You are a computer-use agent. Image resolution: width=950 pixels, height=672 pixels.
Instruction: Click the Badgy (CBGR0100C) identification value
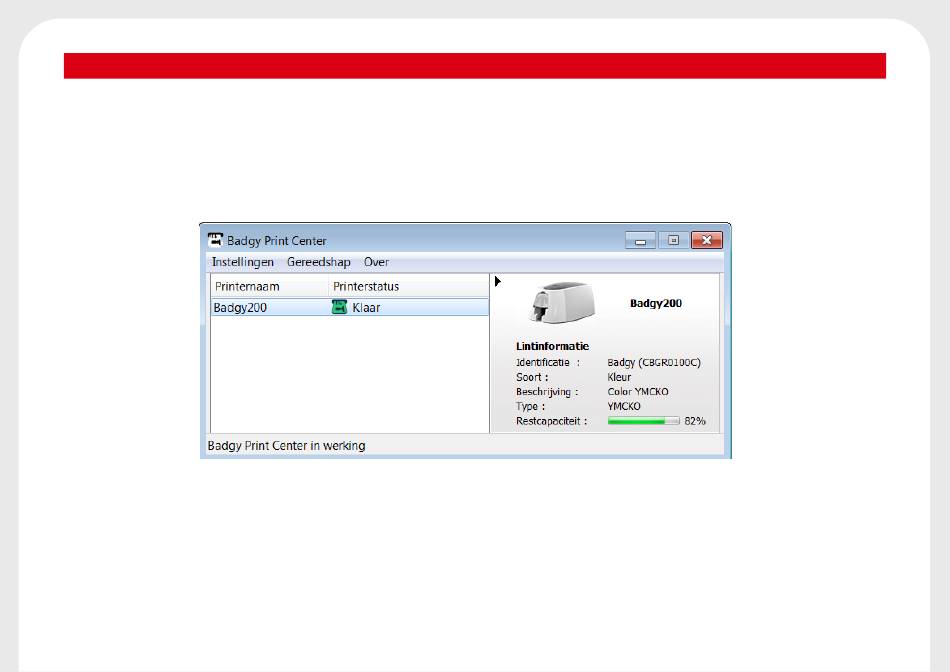click(x=654, y=362)
